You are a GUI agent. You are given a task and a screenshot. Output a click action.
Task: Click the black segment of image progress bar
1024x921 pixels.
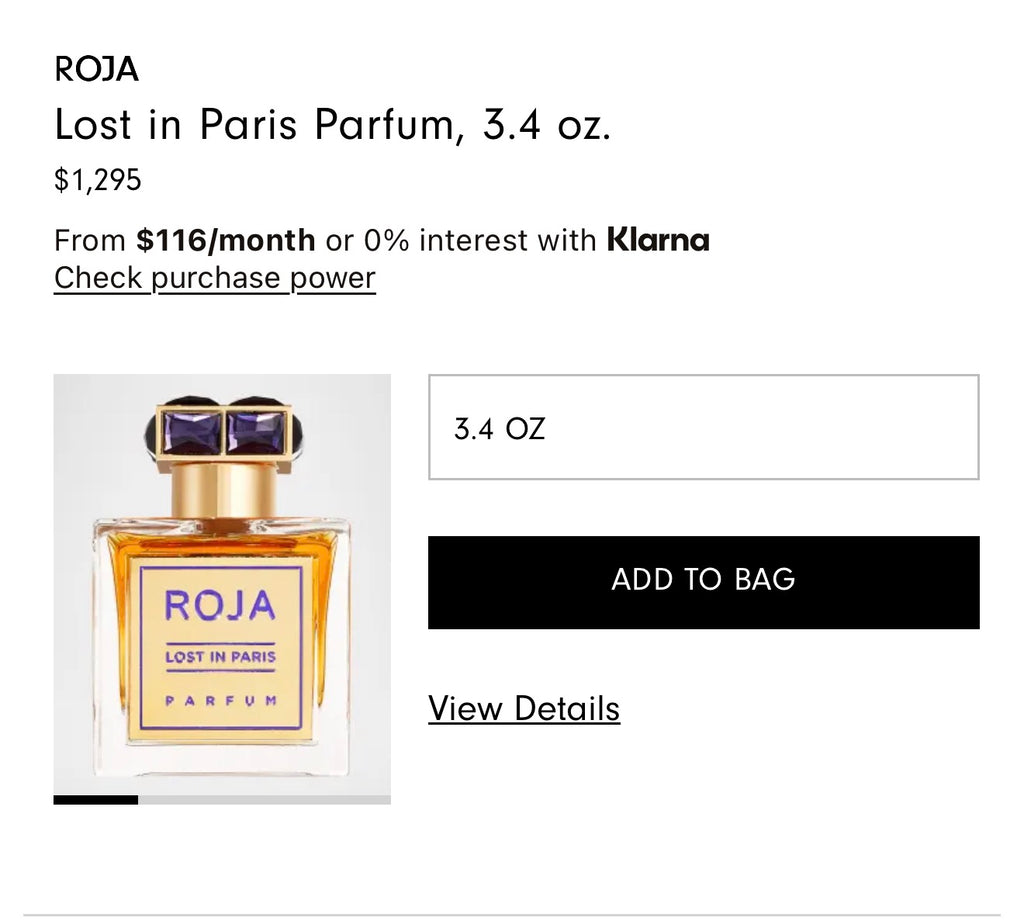click(96, 800)
